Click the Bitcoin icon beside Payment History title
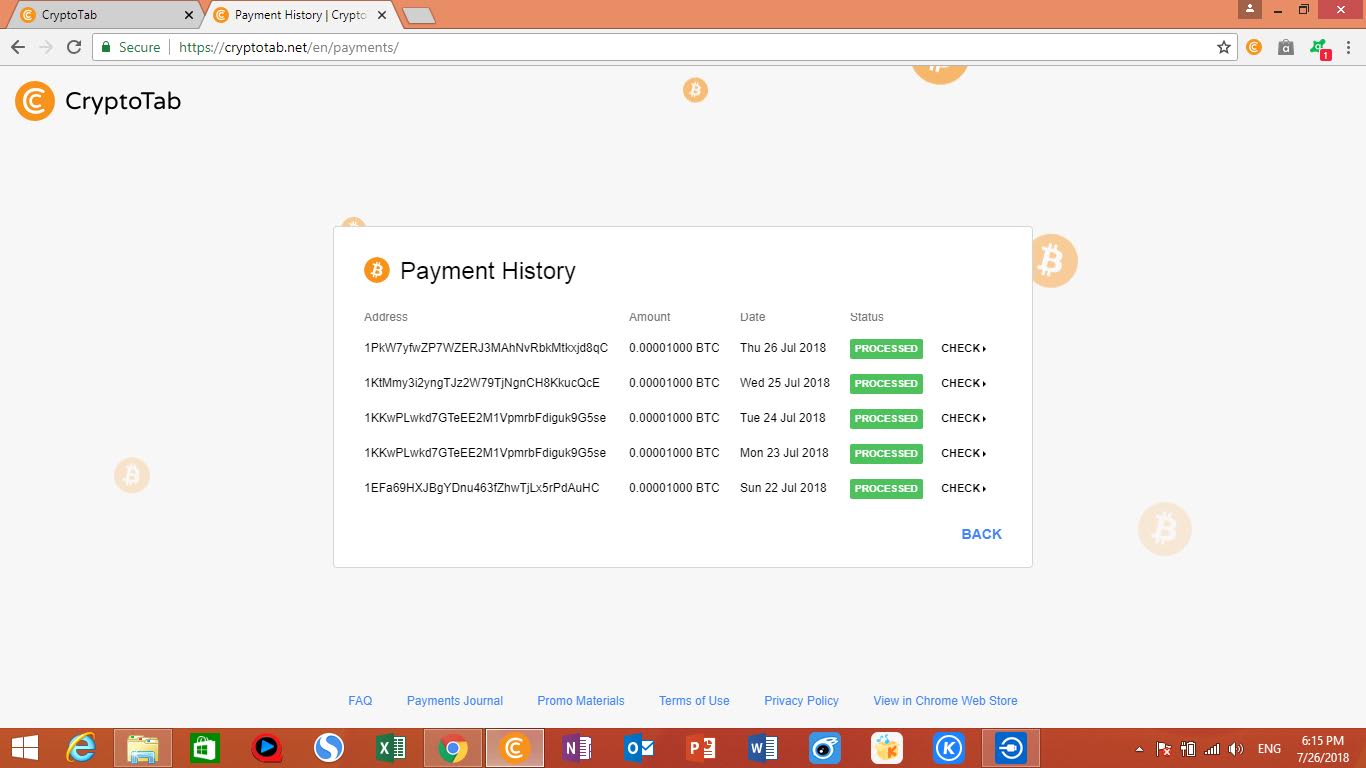Screen dimensions: 1366x768 [377, 270]
